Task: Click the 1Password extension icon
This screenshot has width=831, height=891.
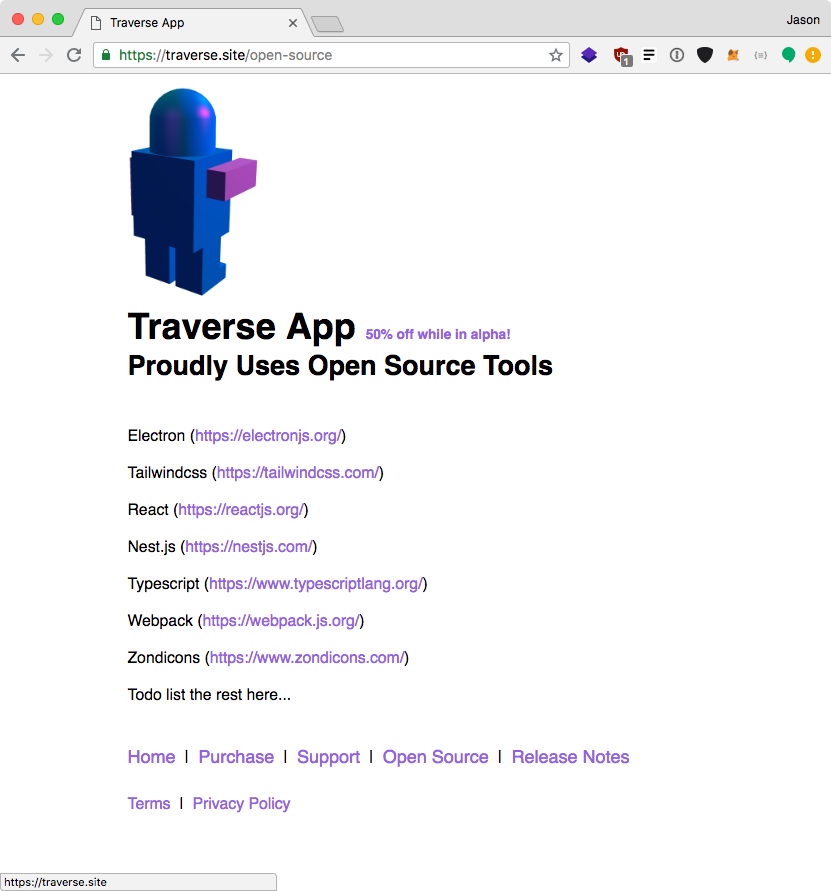Action: click(x=677, y=55)
